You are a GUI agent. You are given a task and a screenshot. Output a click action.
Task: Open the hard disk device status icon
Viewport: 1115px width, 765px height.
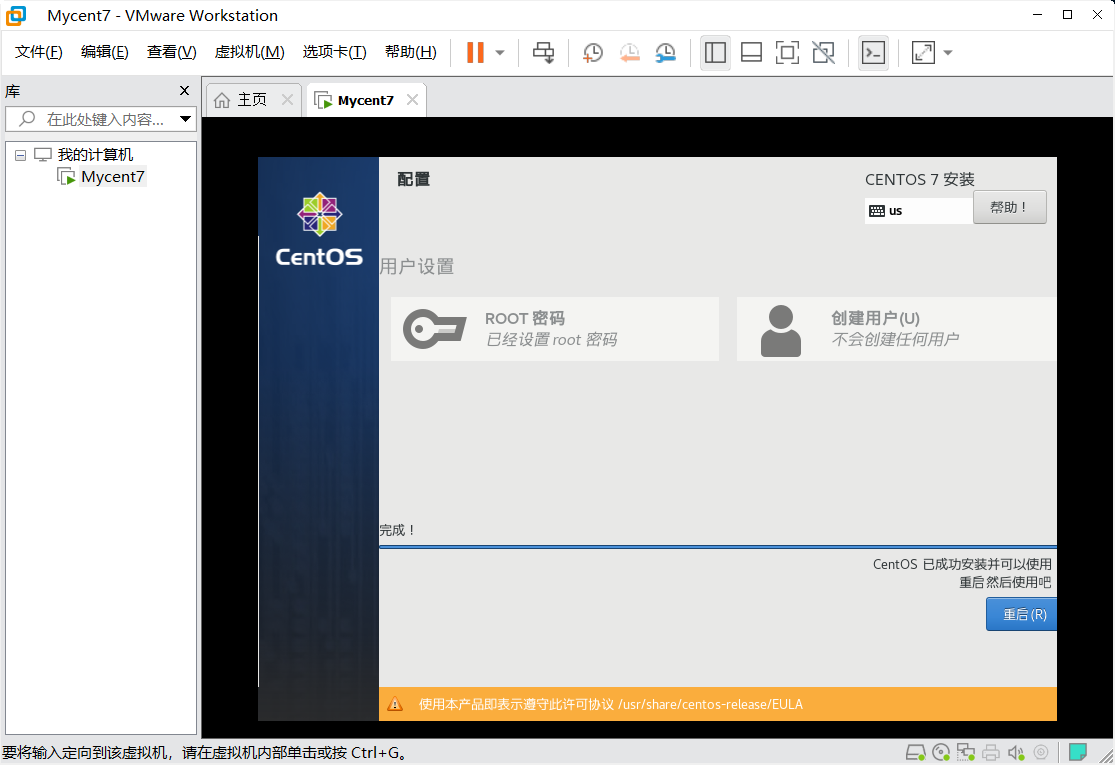915,752
